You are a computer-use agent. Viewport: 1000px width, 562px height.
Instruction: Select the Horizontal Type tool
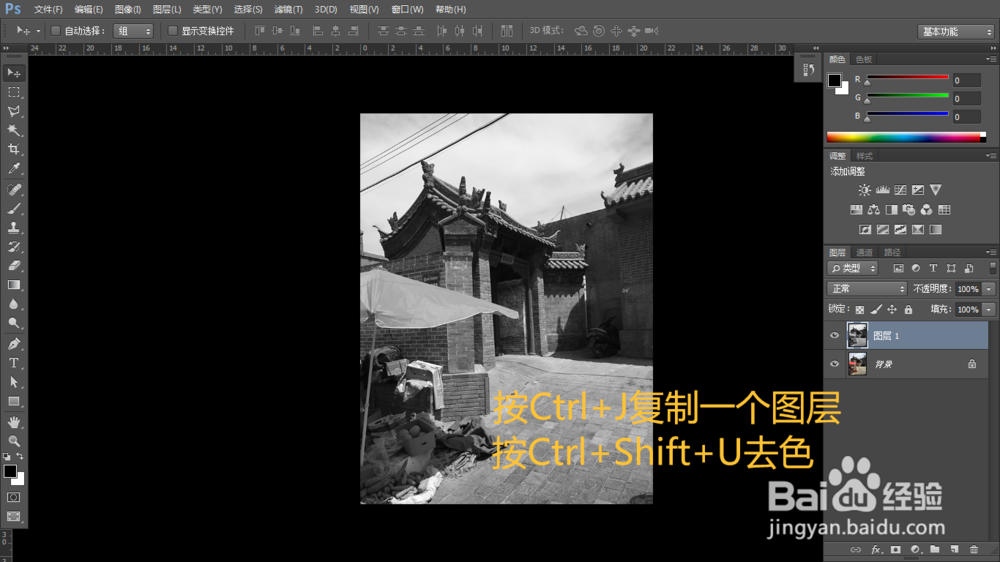point(13,364)
